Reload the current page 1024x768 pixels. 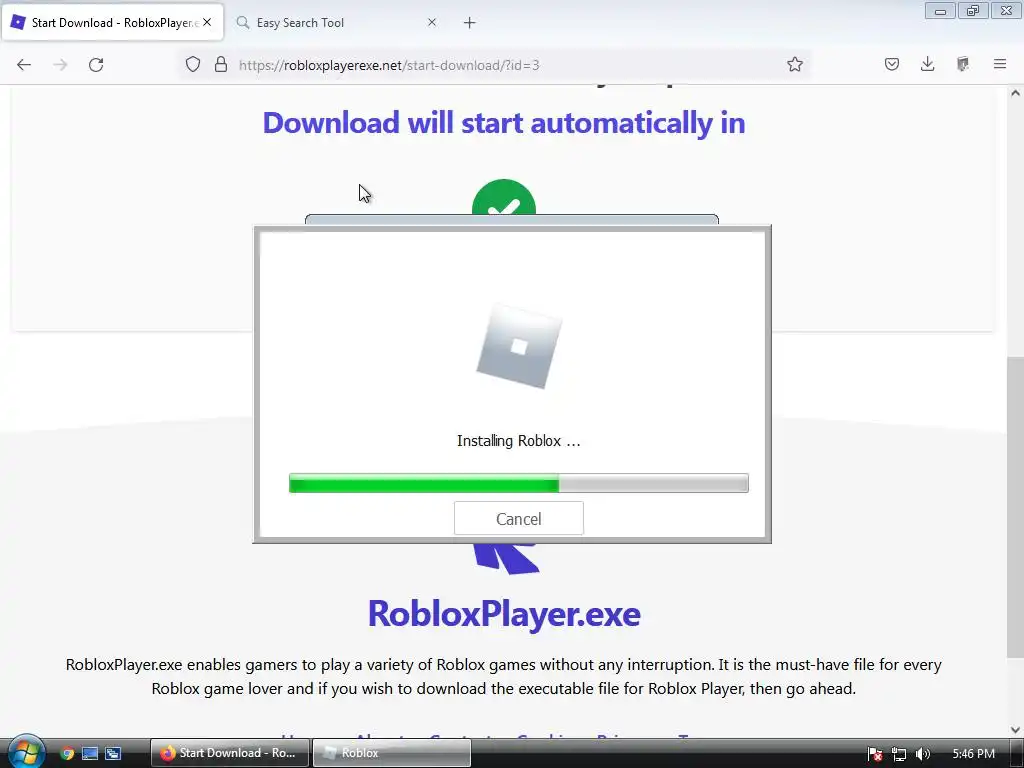(x=96, y=65)
